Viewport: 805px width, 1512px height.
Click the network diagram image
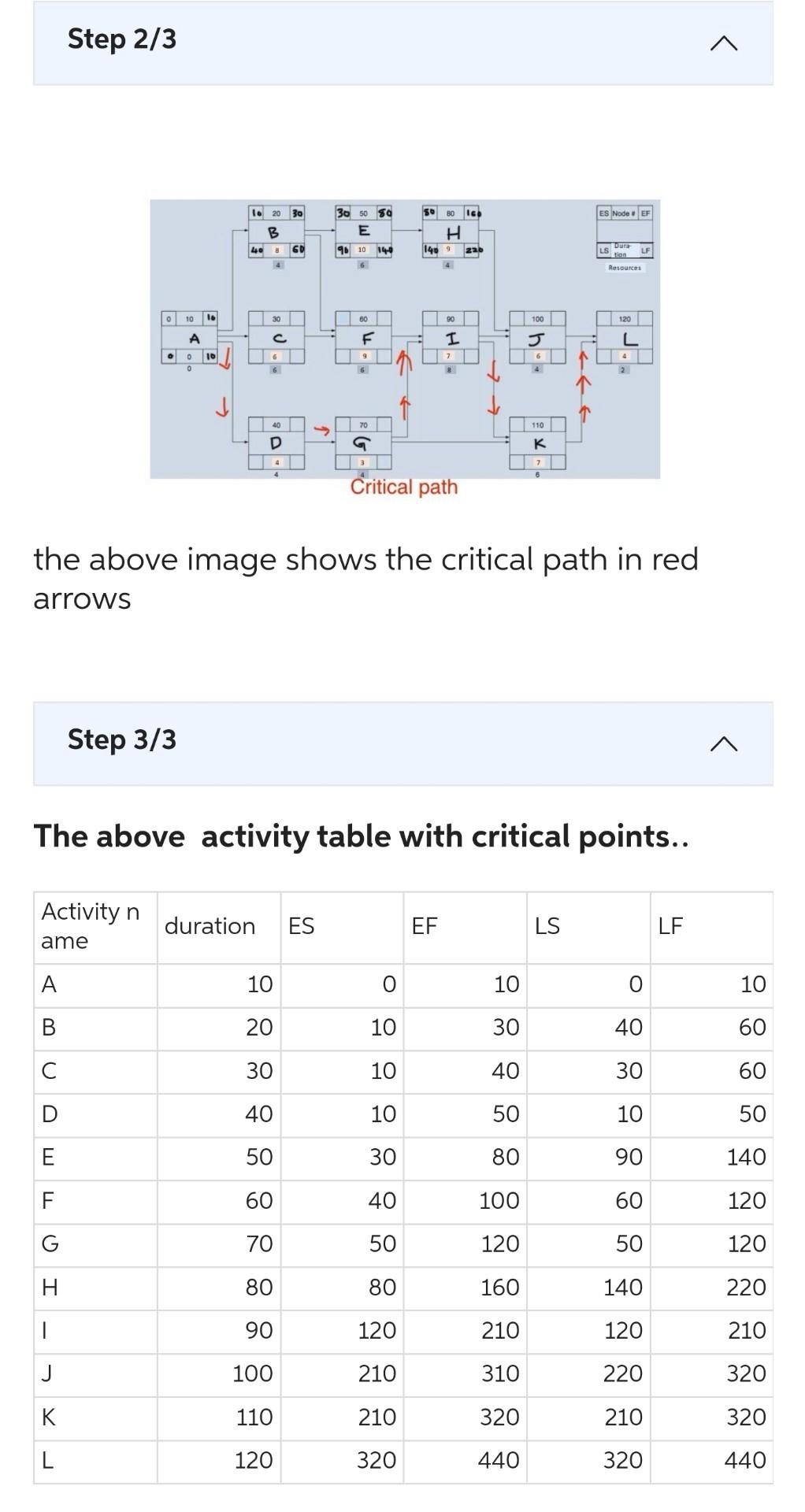tap(403, 339)
